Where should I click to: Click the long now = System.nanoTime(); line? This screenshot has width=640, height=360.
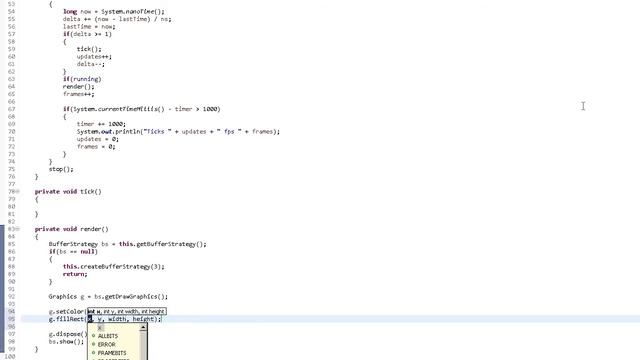coord(114,11)
